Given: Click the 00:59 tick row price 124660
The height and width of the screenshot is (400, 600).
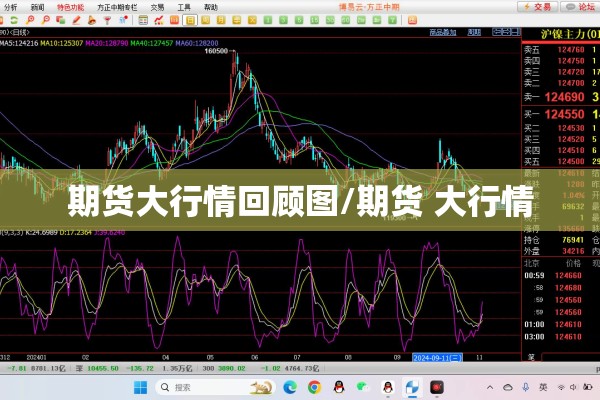Looking at the screenshot, I should click(568, 276).
